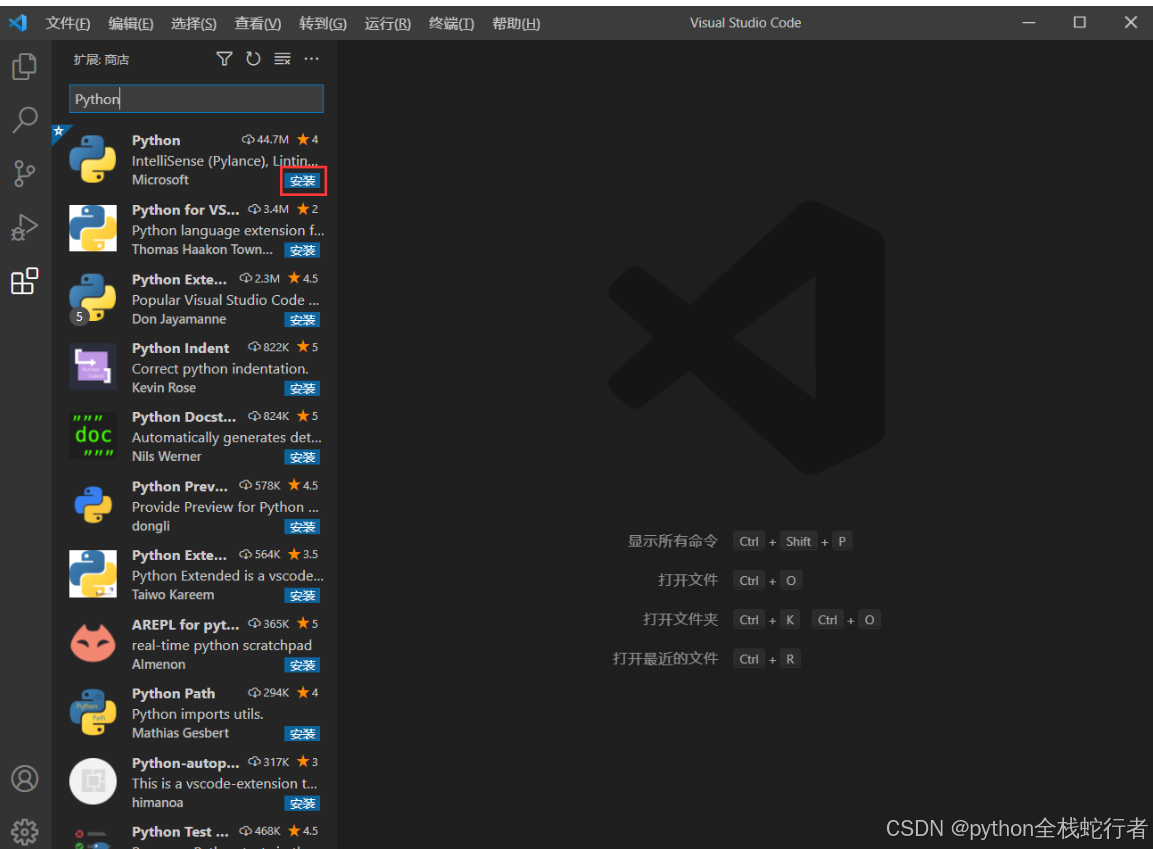
Task: Open the Explorer view in activity bar
Action: [24, 66]
